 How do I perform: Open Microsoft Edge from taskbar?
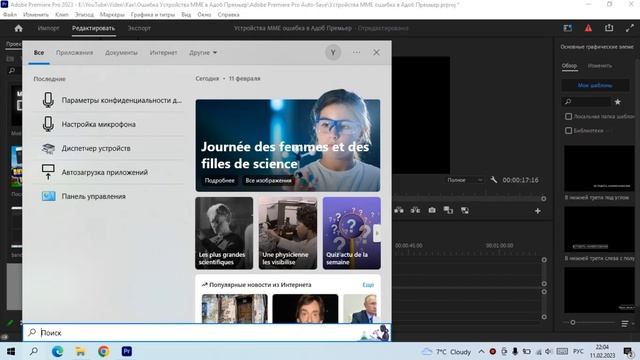(x=57, y=351)
